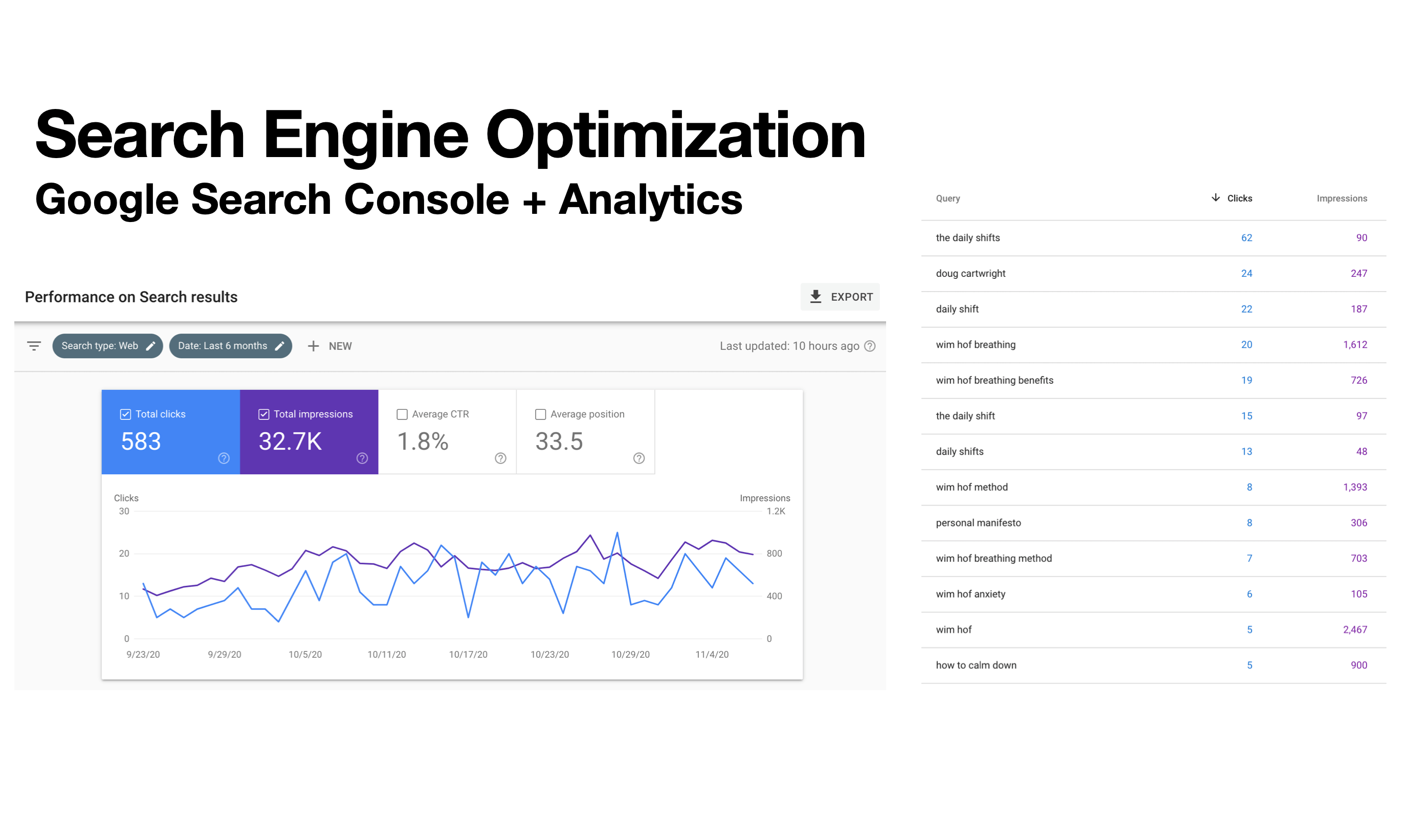Open query row 'the daily shift'
This screenshot has width=1411, height=840.
tap(1154, 416)
